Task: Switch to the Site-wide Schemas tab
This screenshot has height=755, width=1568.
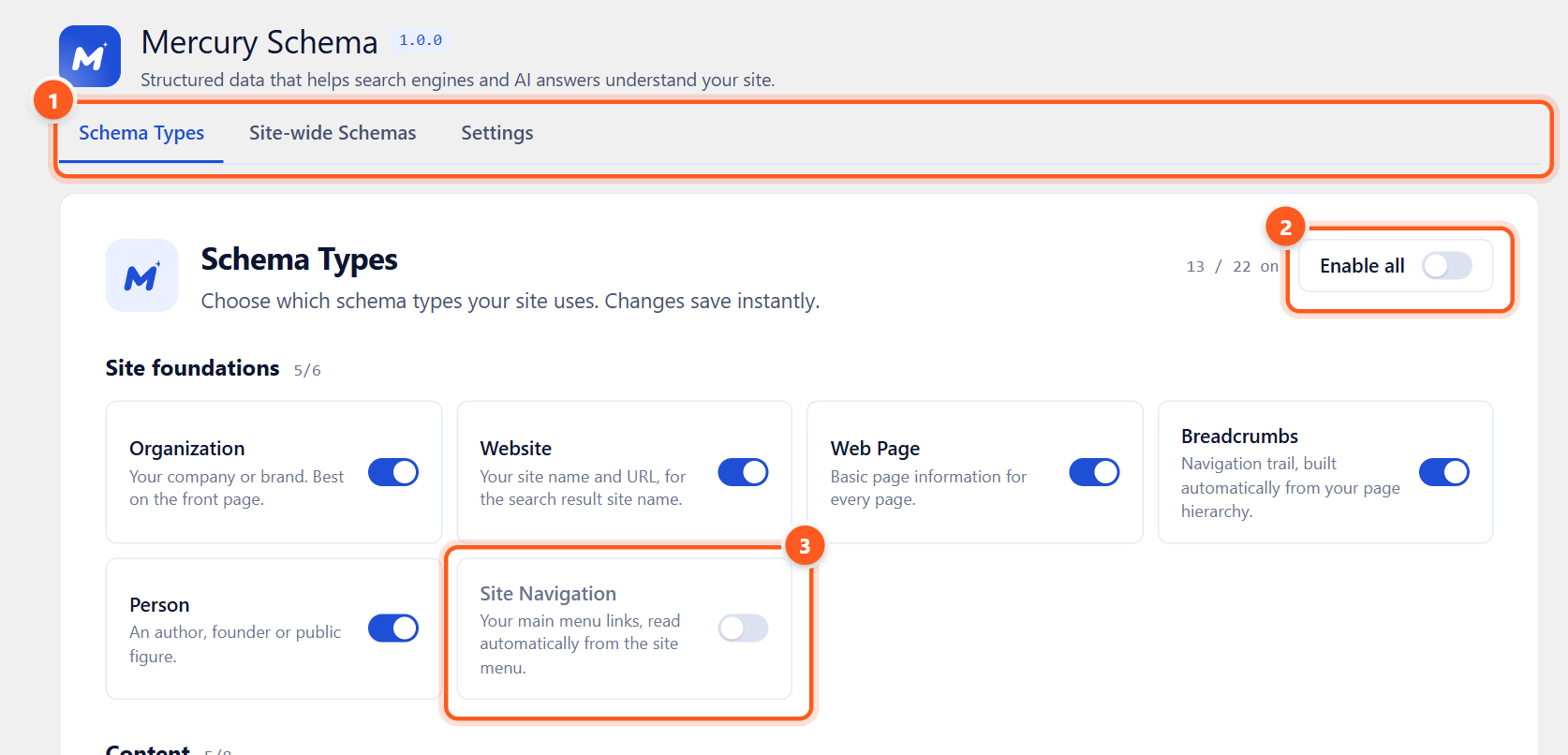Action: click(x=333, y=133)
